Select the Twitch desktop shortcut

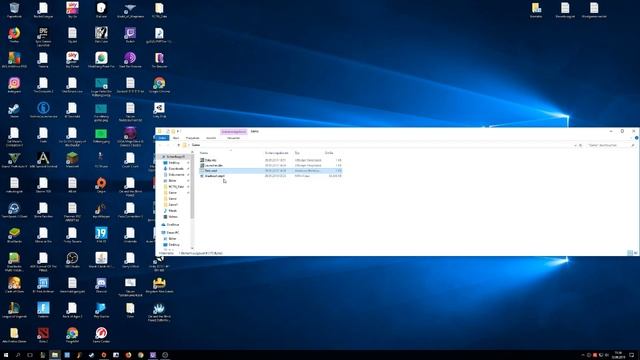click(x=130, y=35)
